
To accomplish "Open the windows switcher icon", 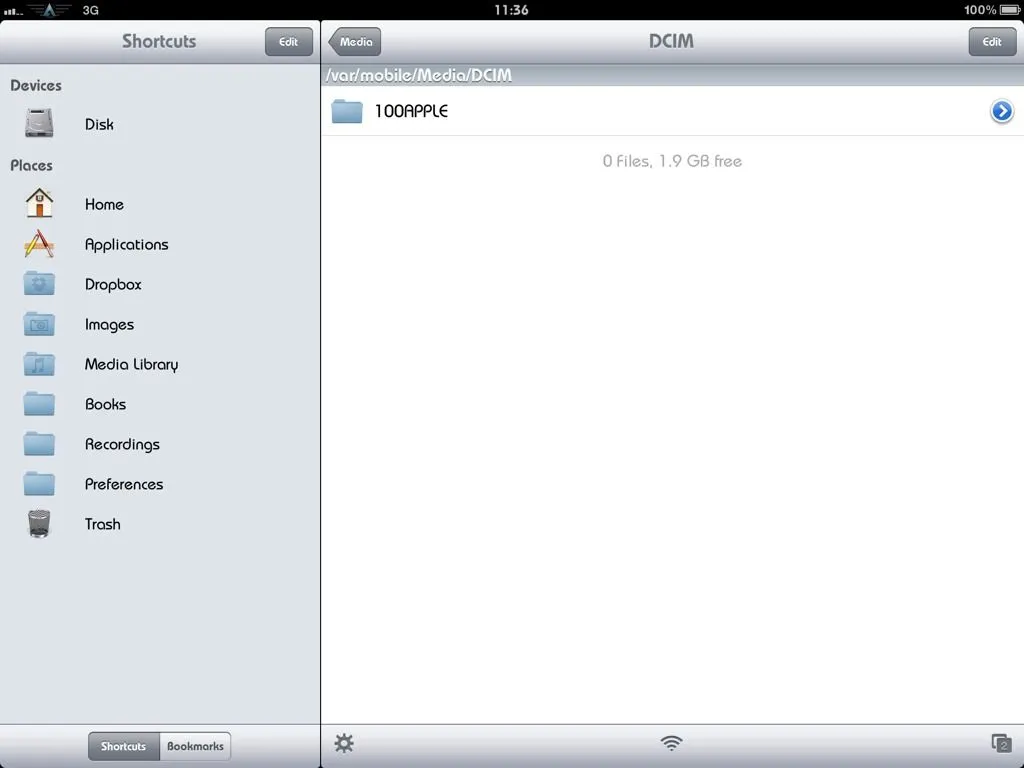I will click(1000, 743).
